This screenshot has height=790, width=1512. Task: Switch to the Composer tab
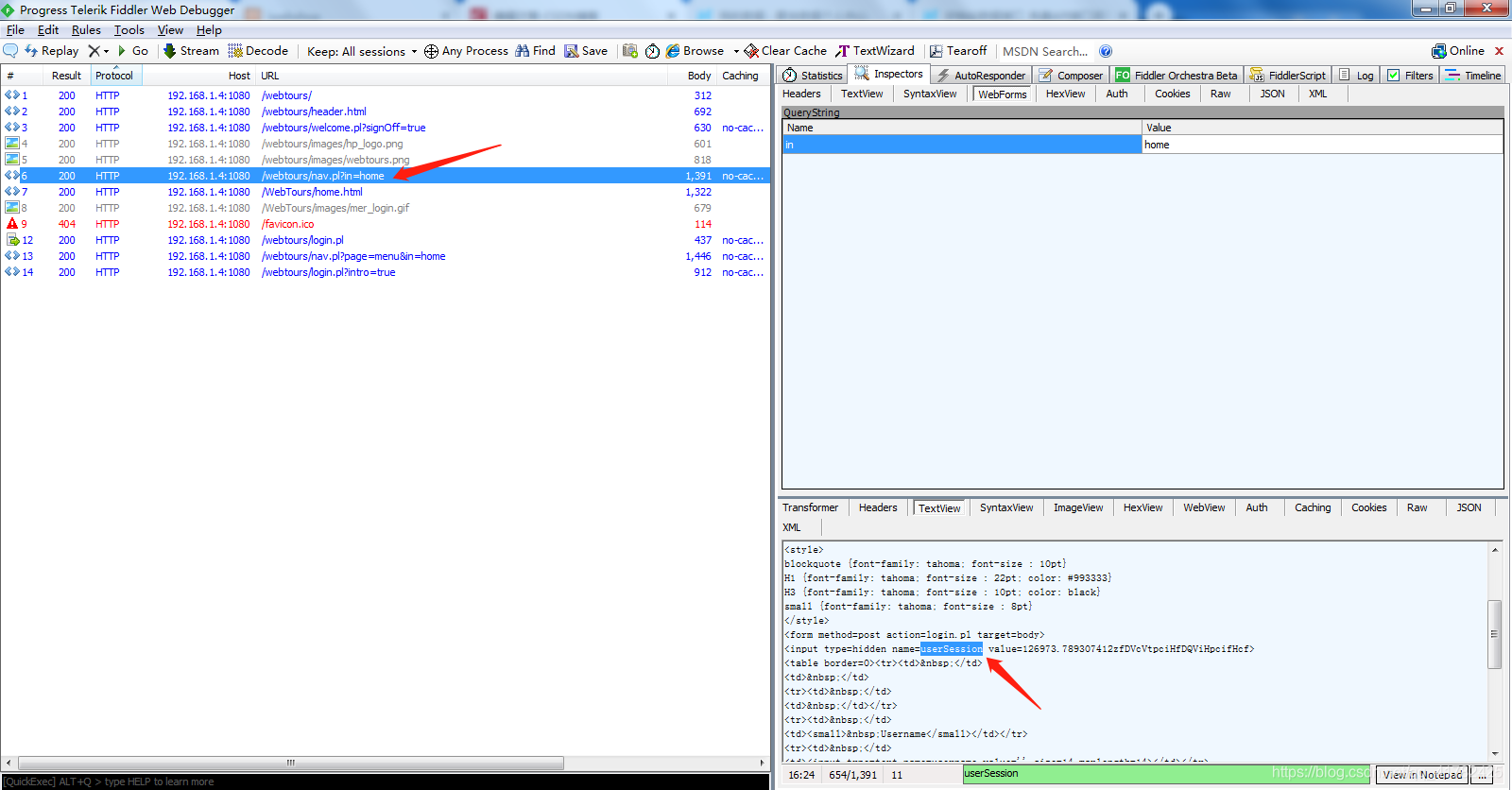point(1071,76)
